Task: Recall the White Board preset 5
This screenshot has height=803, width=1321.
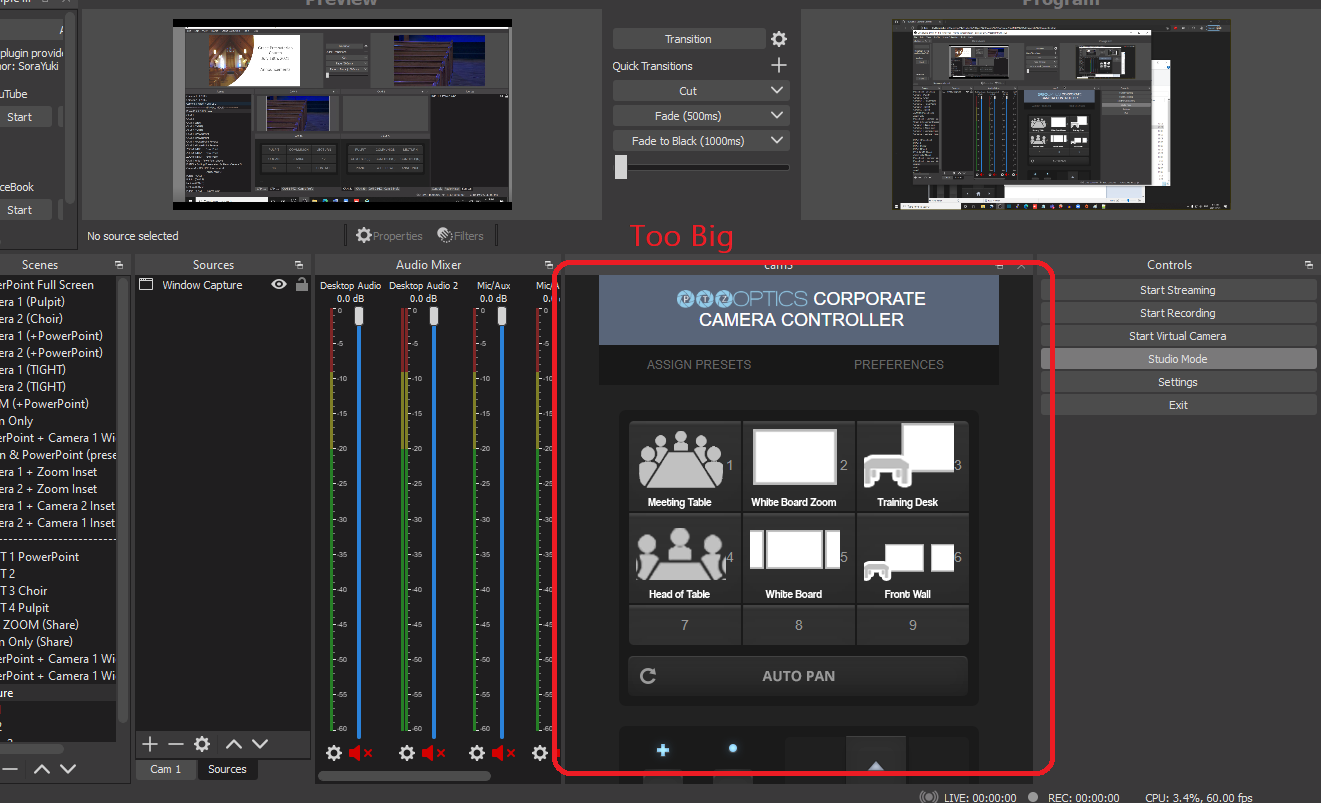Action: pos(799,558)
